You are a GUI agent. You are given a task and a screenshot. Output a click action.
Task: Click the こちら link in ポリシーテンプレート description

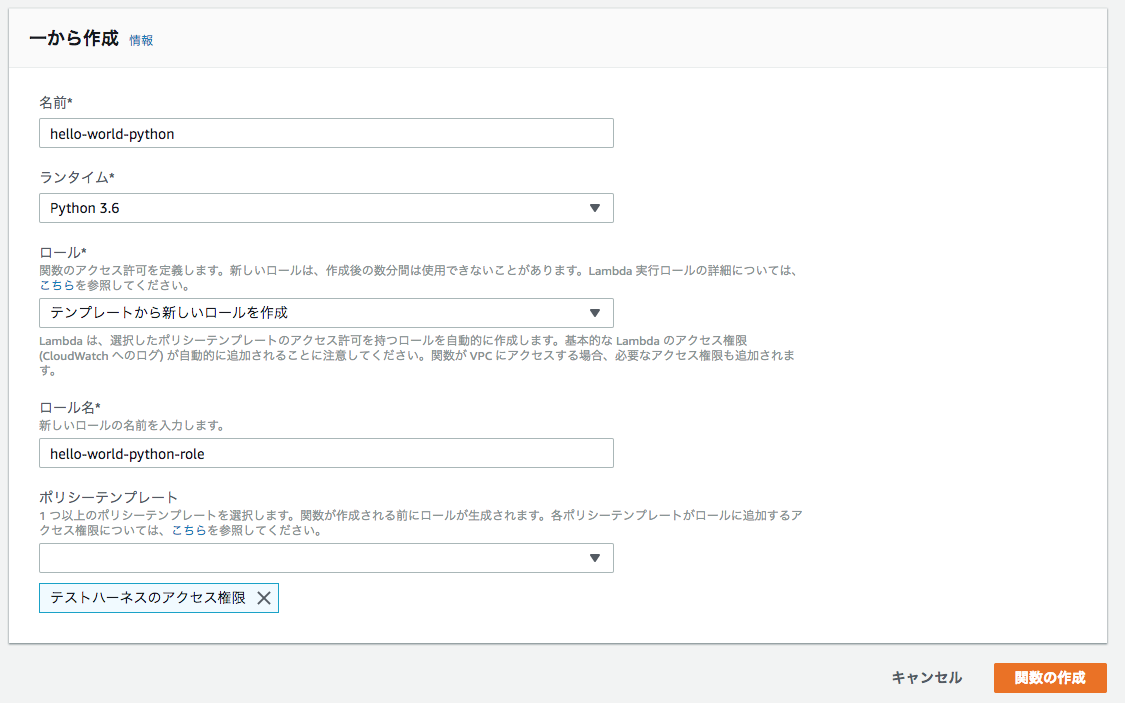tap(189, 530)
